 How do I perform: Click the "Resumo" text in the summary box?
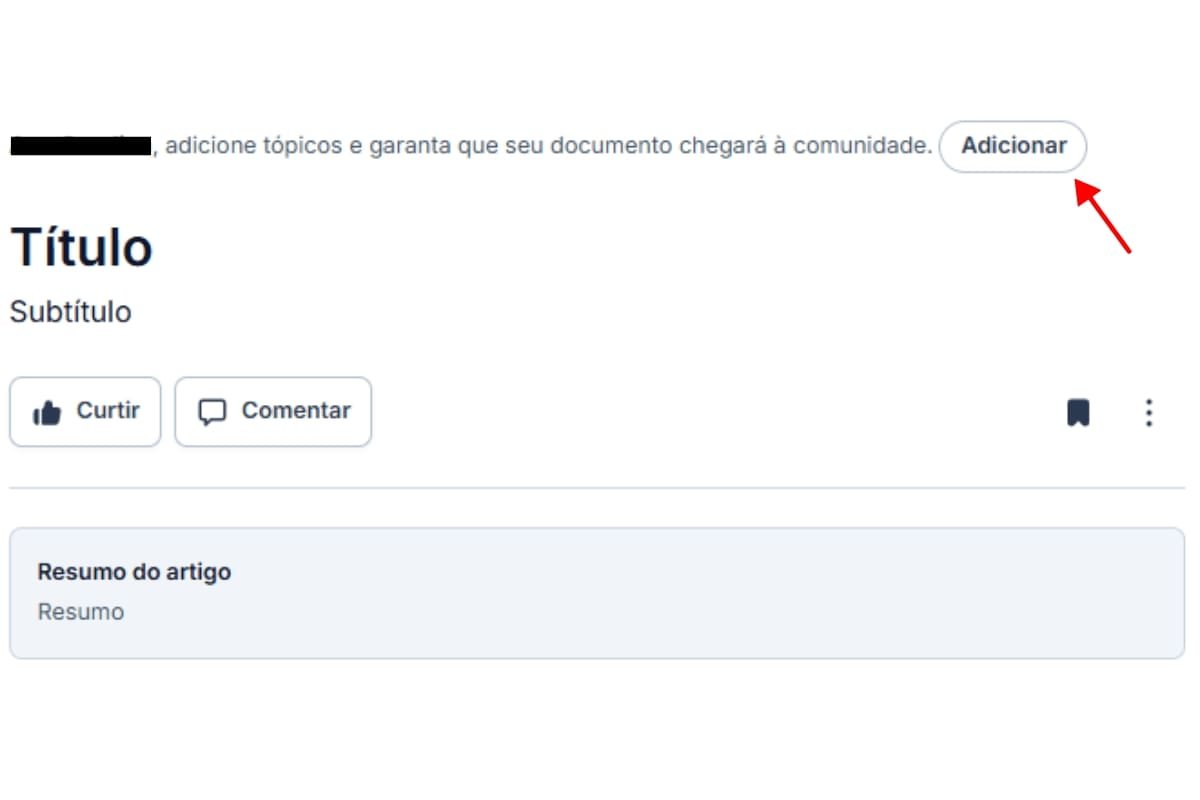pyautogui.click(x=81, y=612)
